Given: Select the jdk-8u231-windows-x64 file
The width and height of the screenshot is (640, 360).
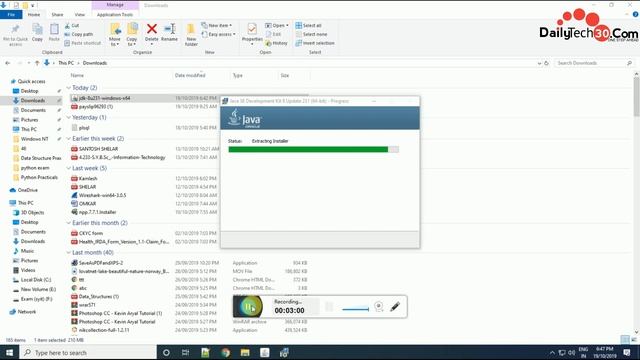Looking at the screenshot, I should coord(104,98).
